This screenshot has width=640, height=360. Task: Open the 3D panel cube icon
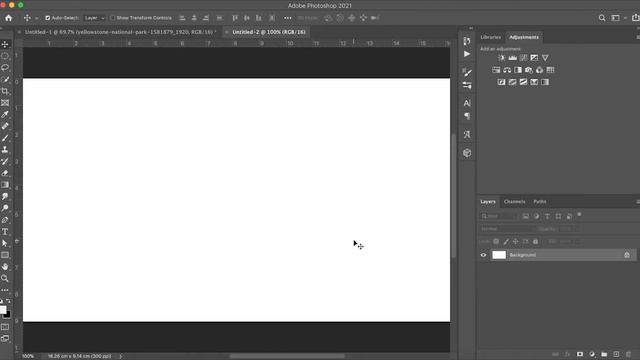[467, 153]
